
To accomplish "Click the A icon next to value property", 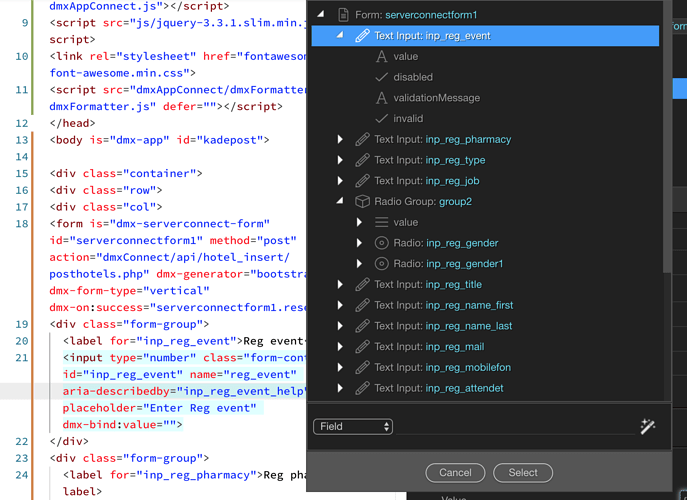I will 382,57.
